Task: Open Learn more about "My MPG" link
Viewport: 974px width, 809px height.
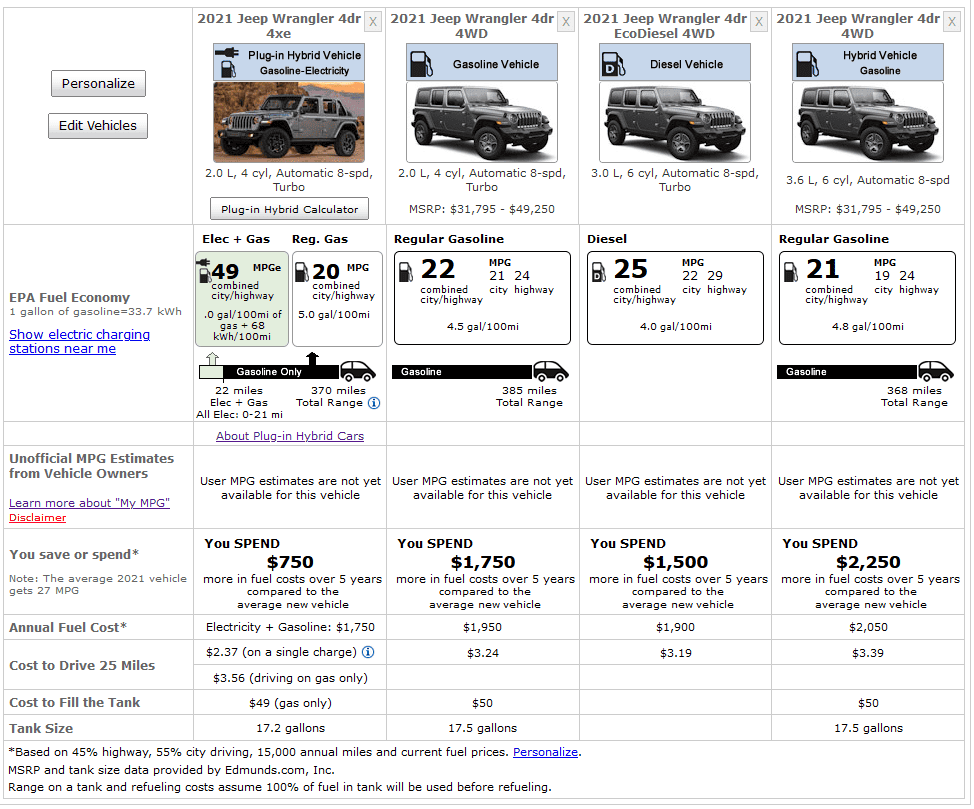Action: point(89,503)
